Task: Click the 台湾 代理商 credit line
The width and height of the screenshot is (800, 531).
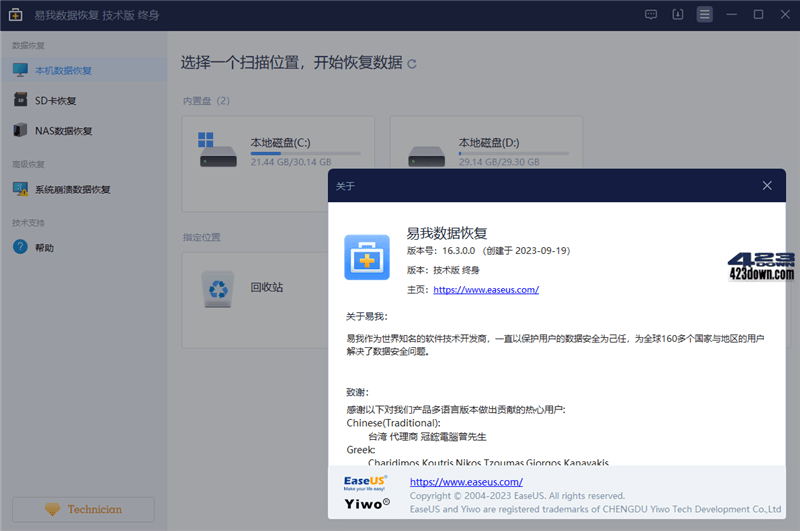Action: coord(427,437)
